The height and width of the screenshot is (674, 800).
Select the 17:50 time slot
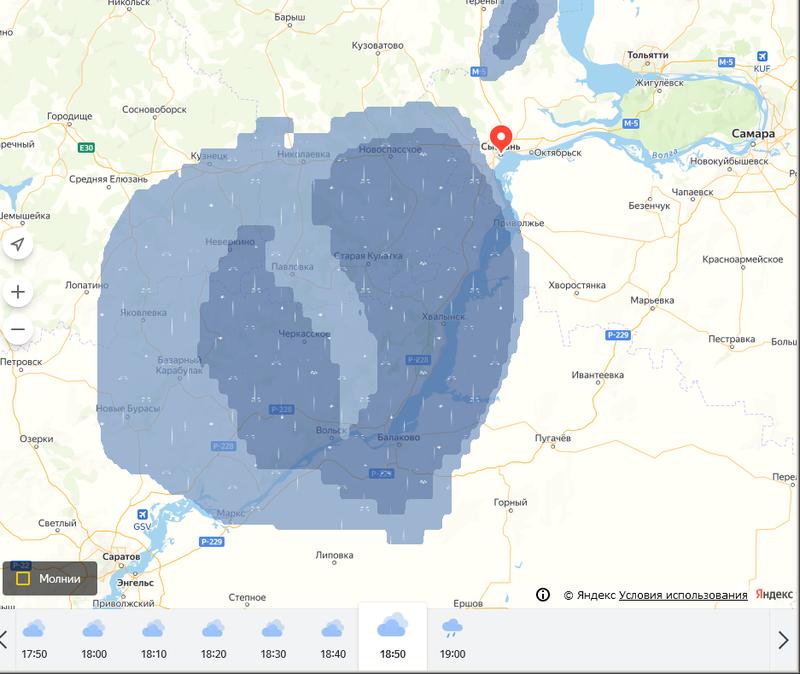pos(34,639)
